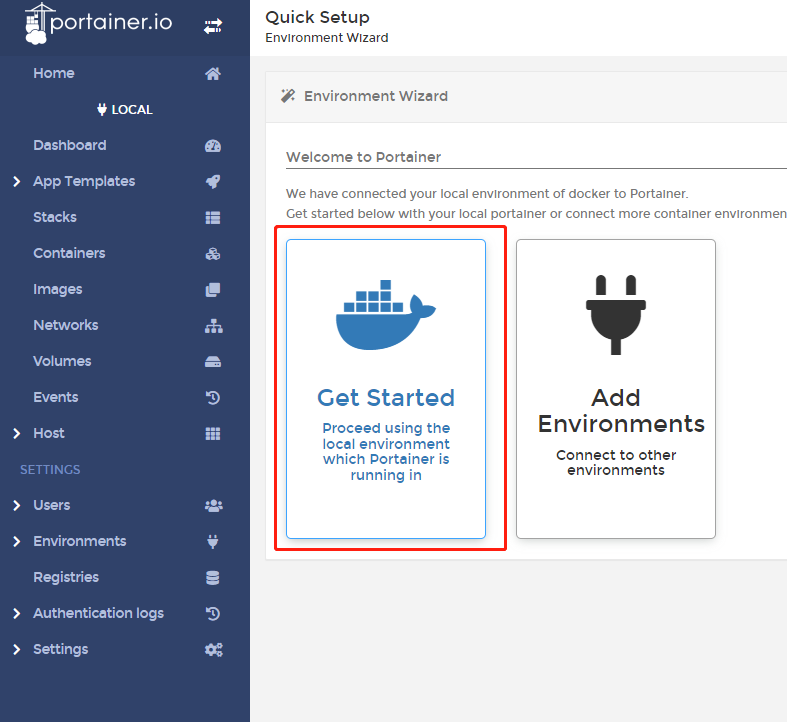Click the Docker whale icon

(x=385, y=315)
